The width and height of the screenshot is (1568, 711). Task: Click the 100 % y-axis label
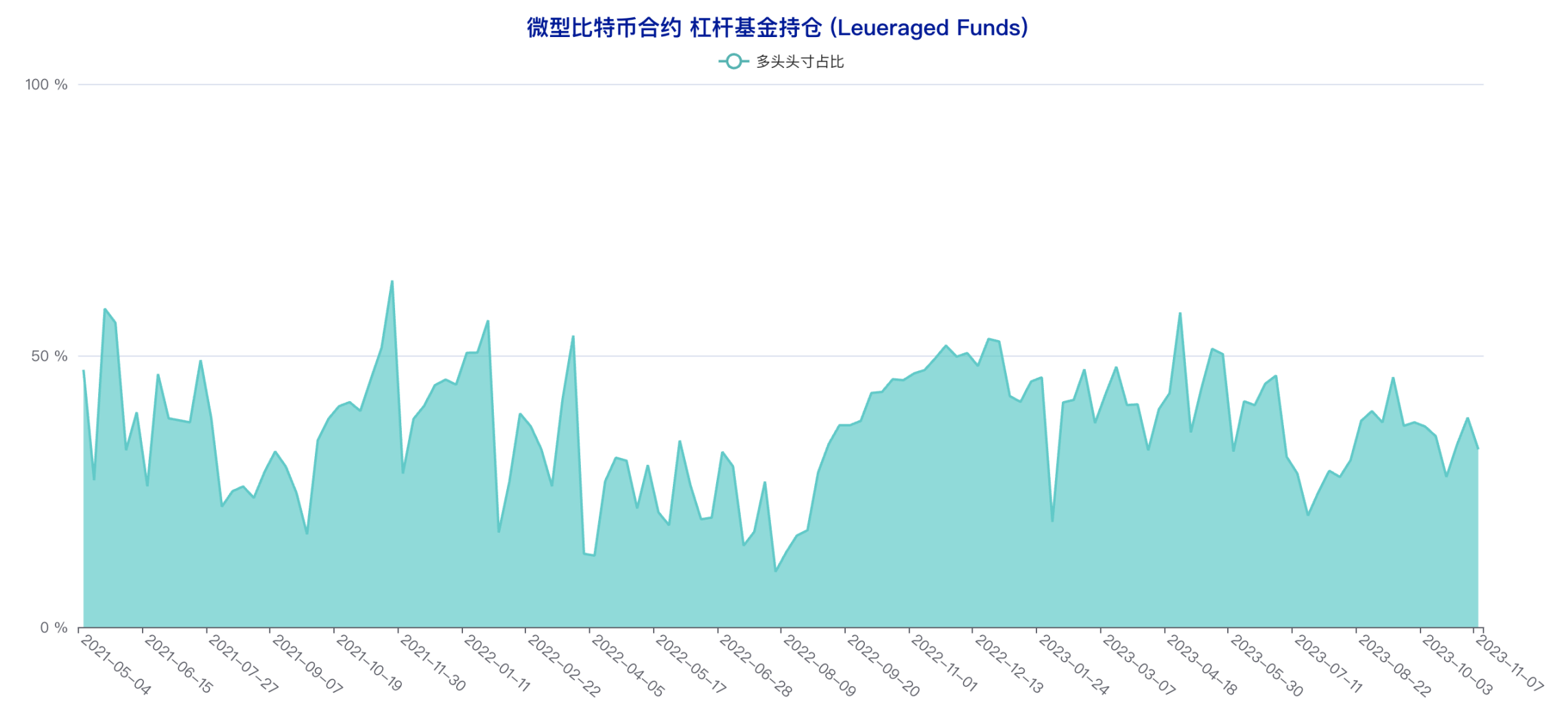(x=47, y=84)
